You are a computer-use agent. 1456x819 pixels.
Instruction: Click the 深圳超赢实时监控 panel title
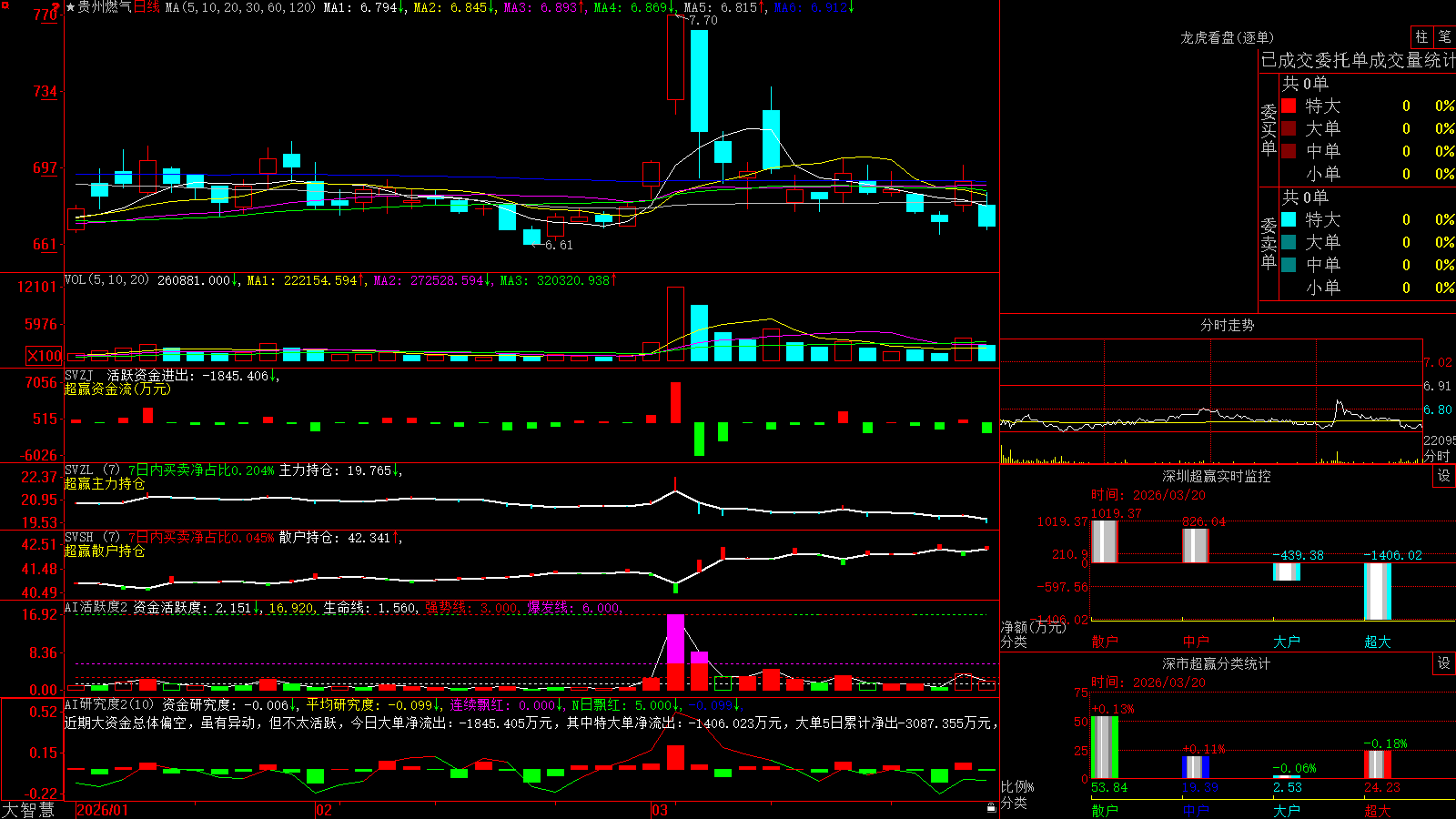(1217, 476)
